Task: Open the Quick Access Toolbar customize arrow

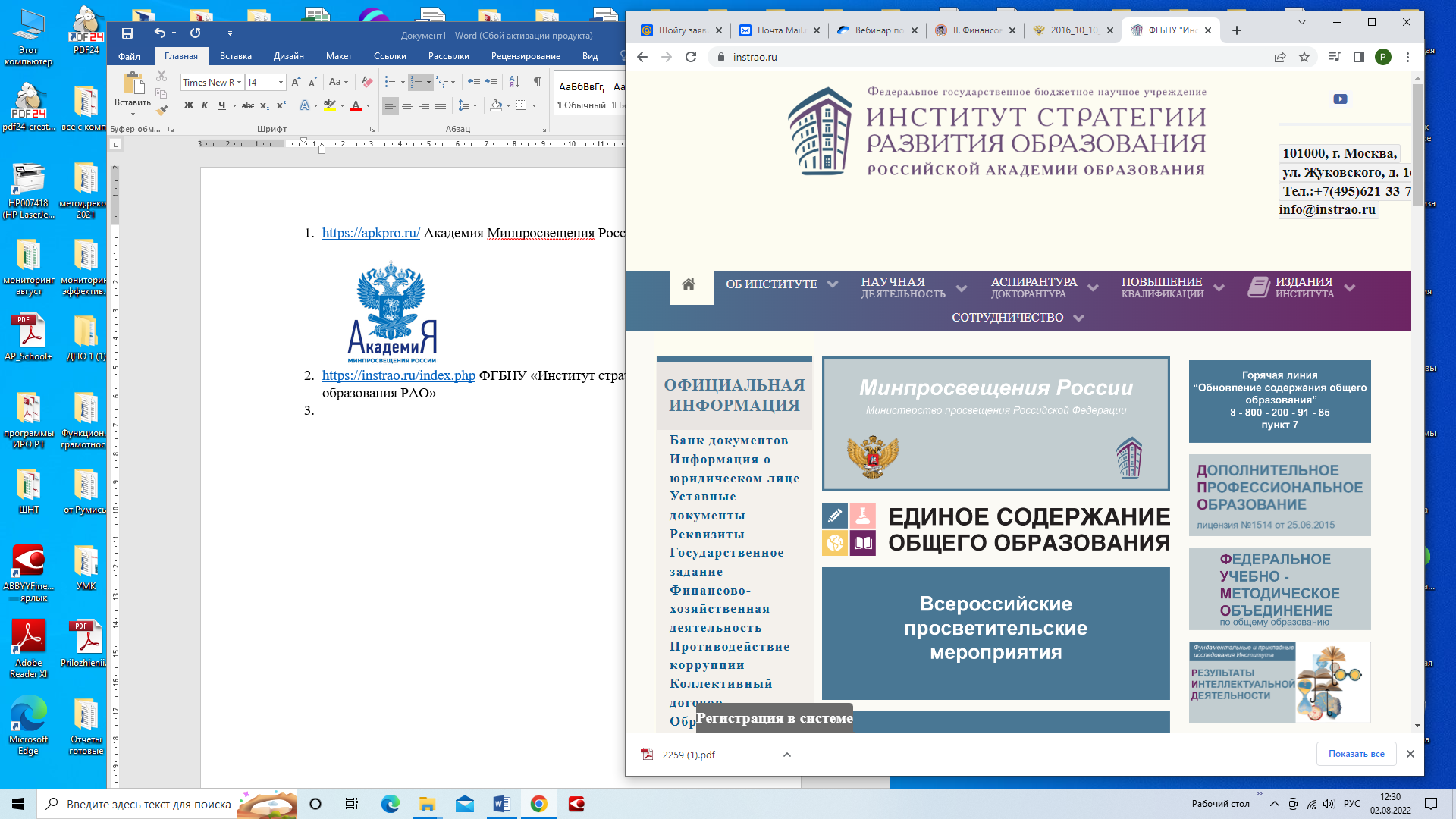Action: tap(230, 33)
